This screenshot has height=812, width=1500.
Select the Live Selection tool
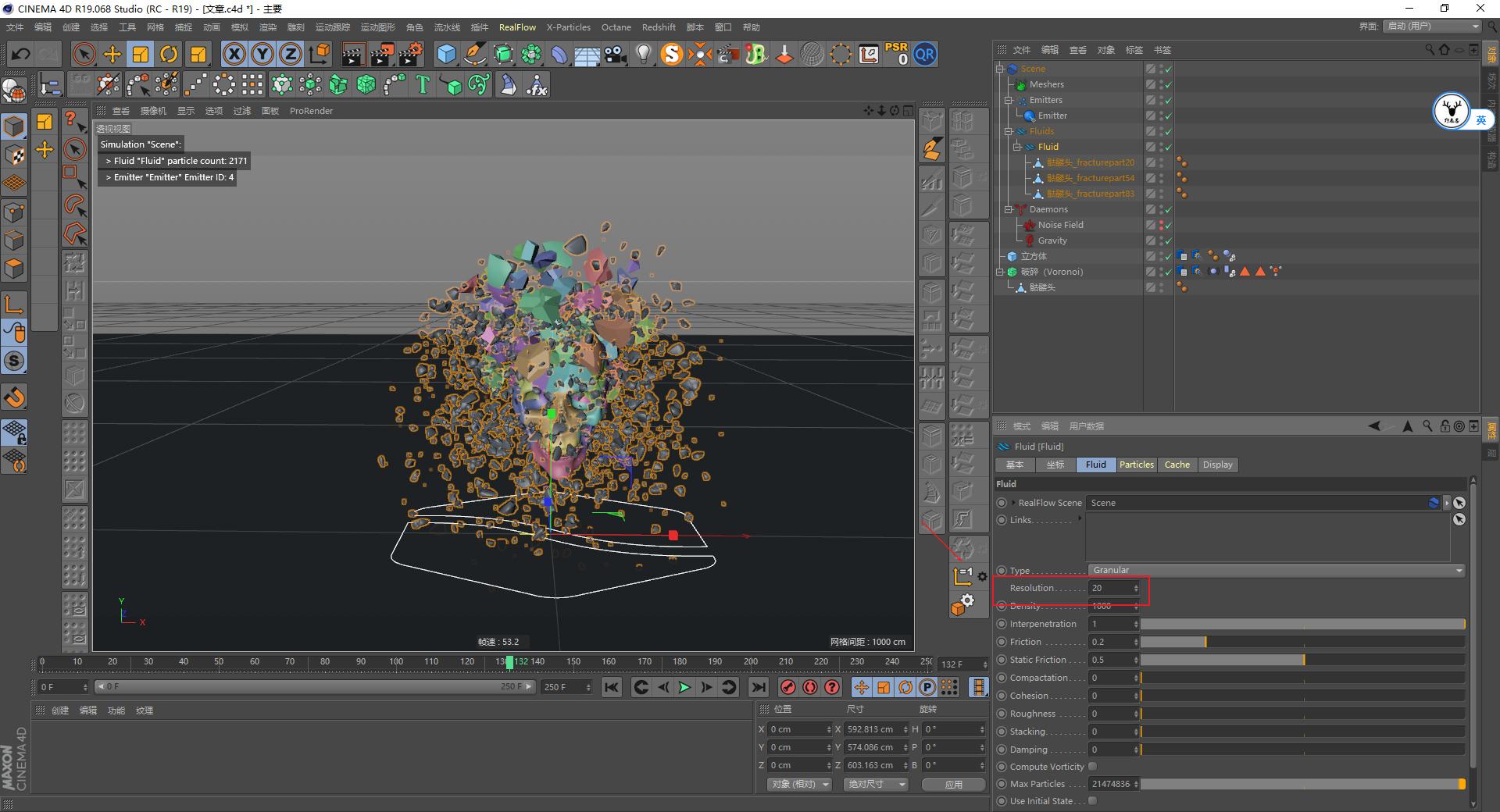(83, 53)
